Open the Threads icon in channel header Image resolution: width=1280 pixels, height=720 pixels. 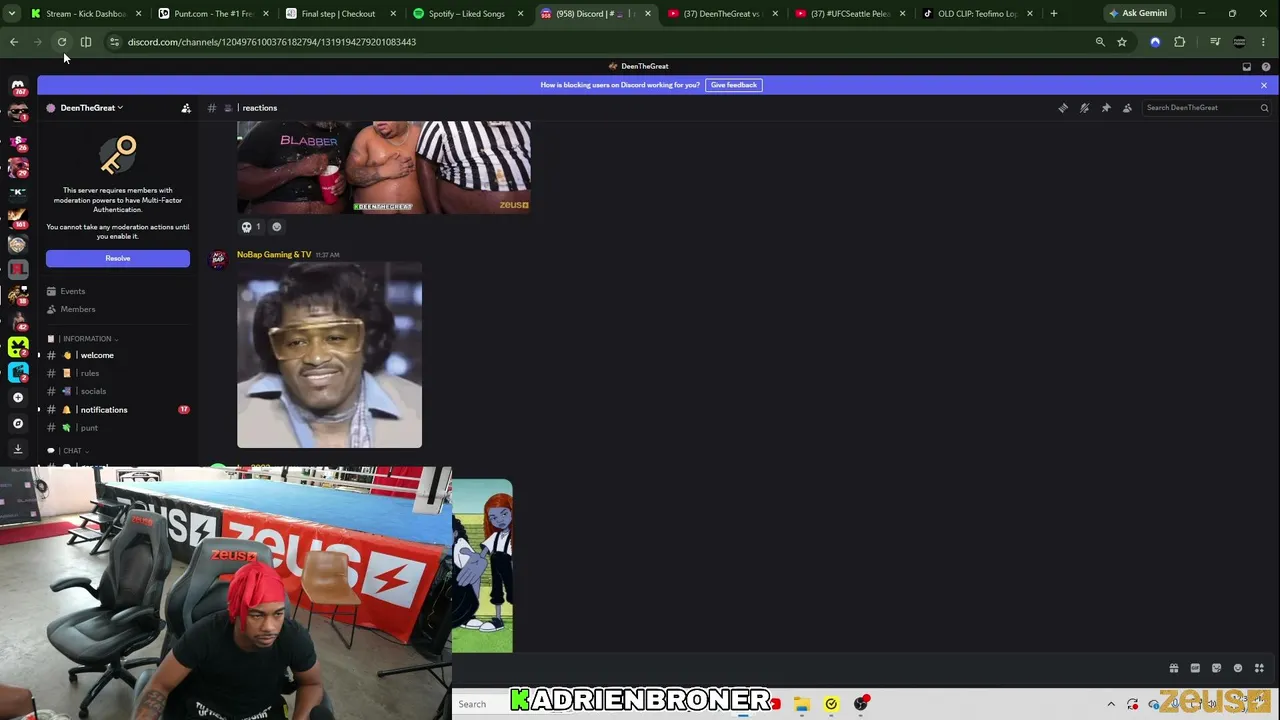(x=1063, y=108)
